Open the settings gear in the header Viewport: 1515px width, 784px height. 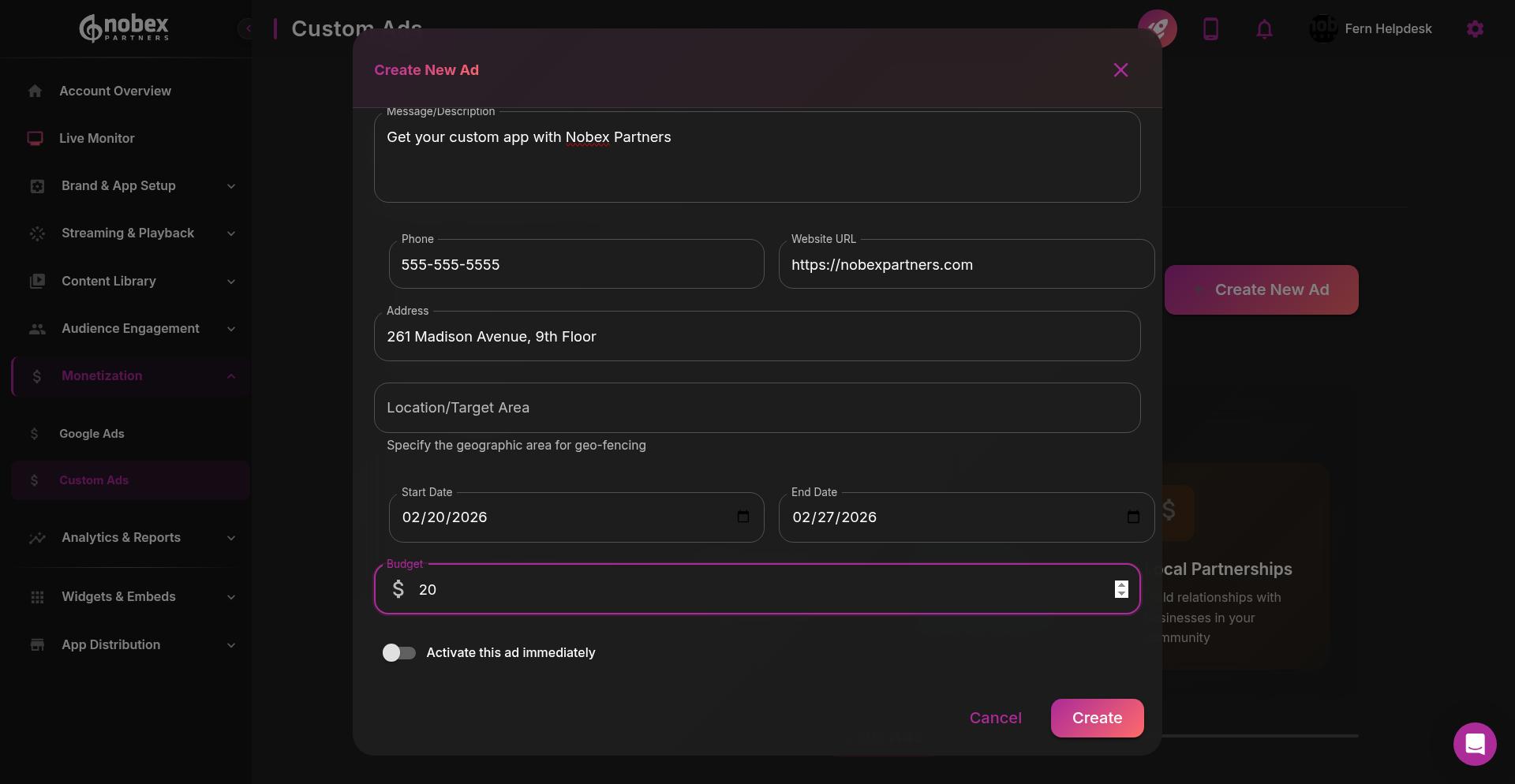1475,28
